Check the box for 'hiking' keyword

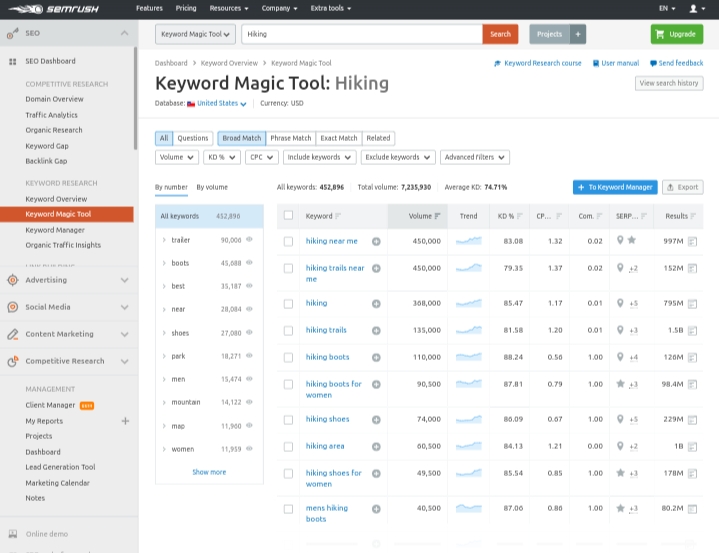click(288, 304)
